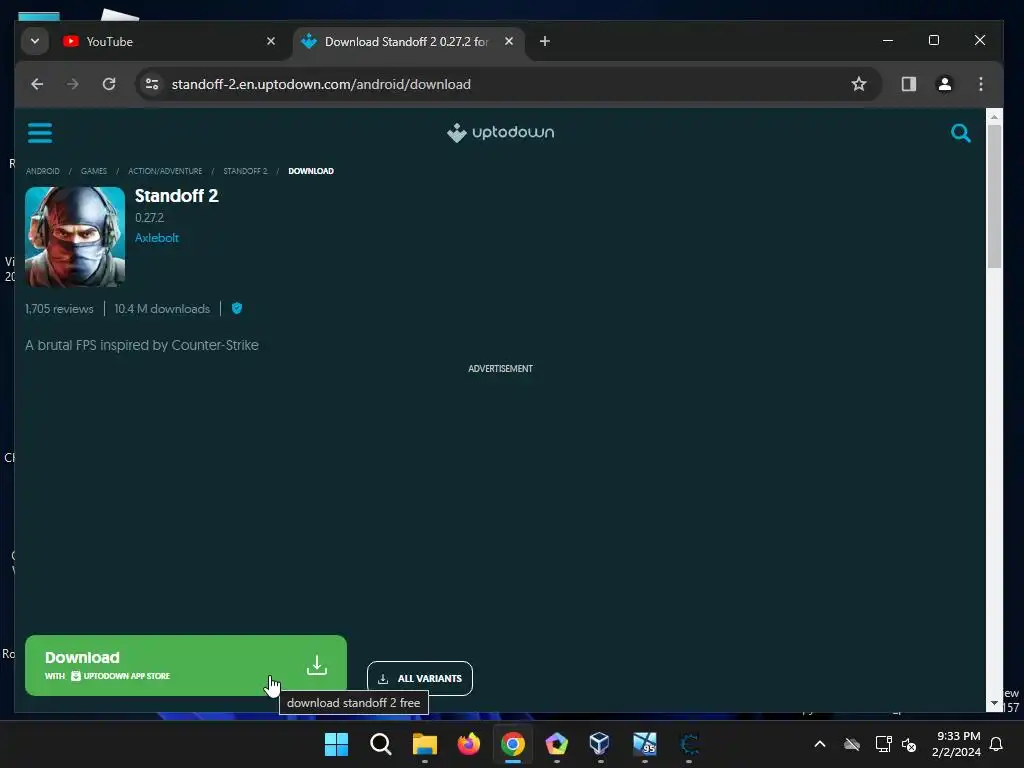
Task: Click the ALL VARIANTS button
Action: point(420,679)
